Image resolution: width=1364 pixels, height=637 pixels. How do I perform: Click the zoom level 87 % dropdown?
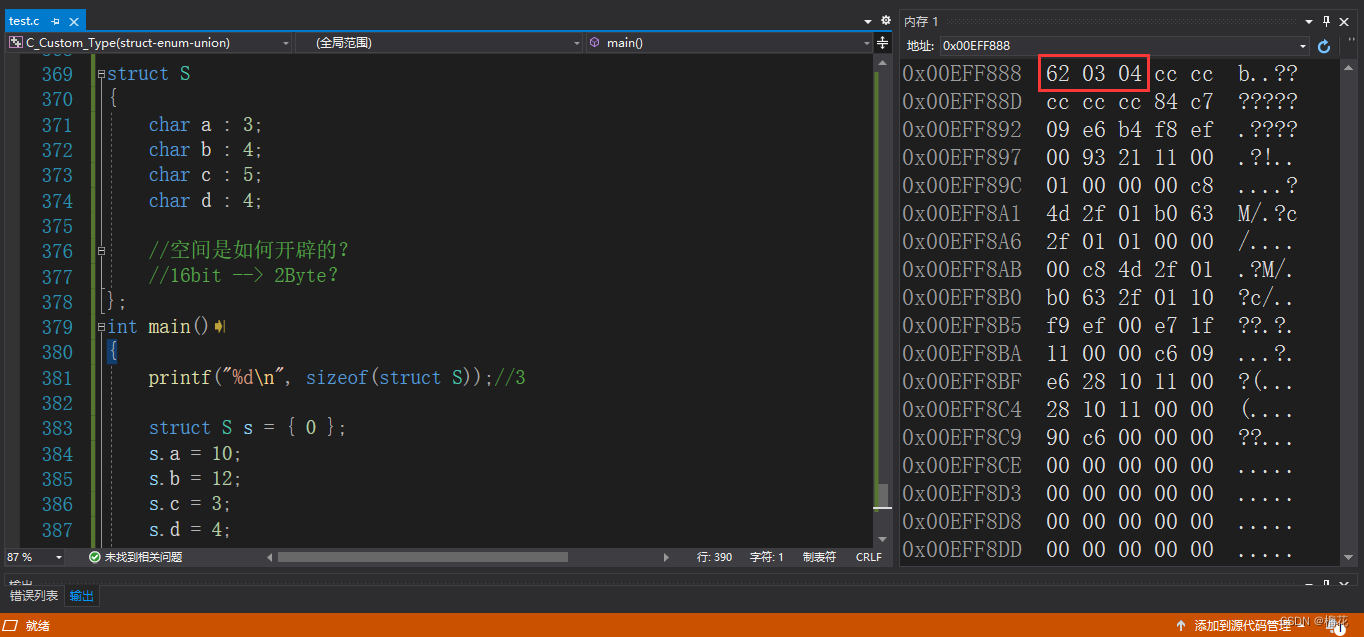(36, 557)
